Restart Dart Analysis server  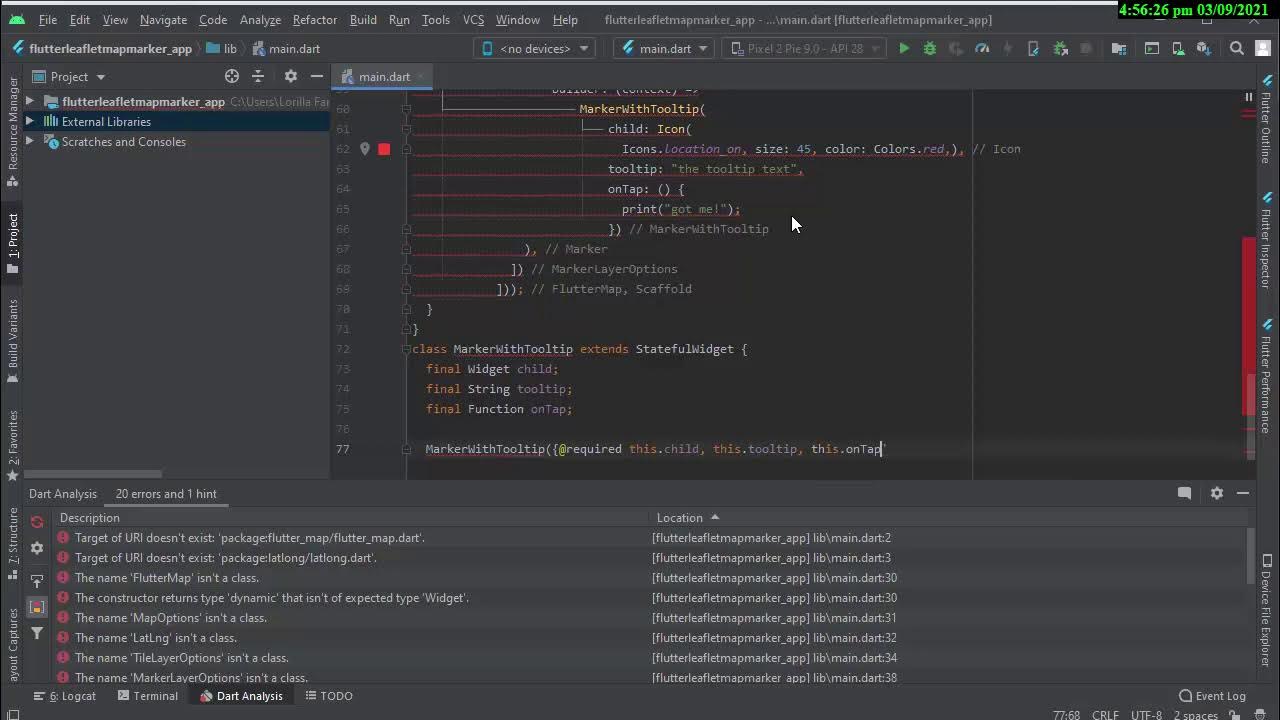37,521
